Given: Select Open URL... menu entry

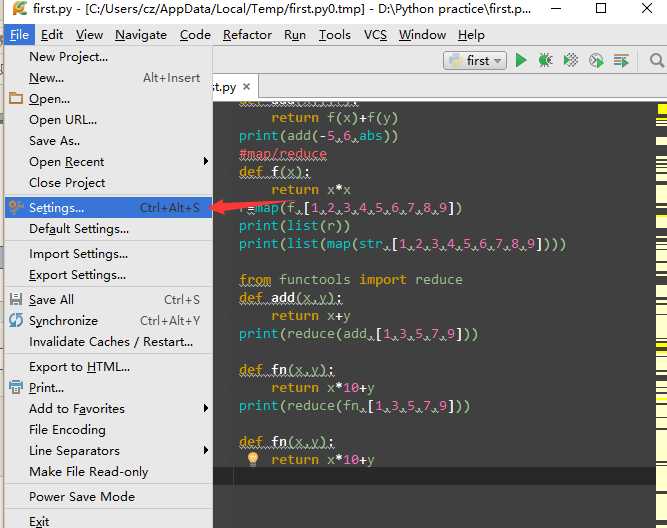Looking at the screenshot, I should (108, 120).
